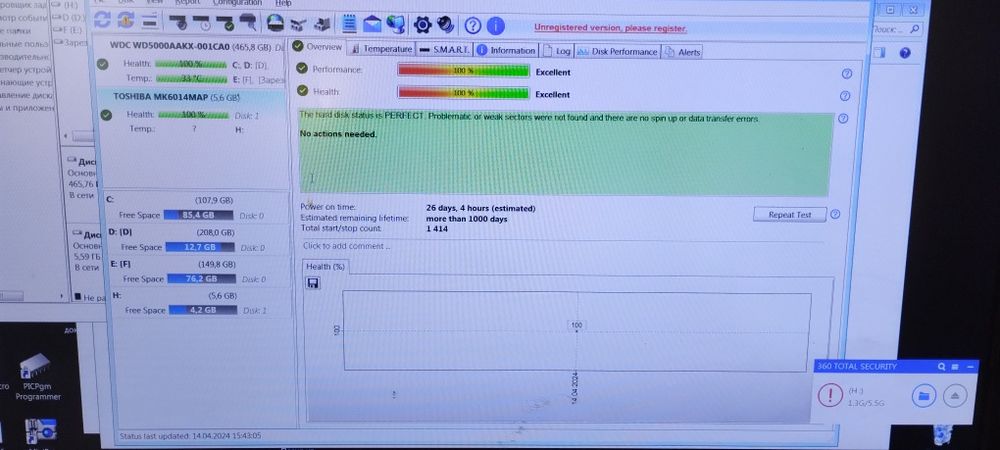Click the globe with monitor toolbar icon
Viewport: 1000px width, 450px height.
coord(395,25)
